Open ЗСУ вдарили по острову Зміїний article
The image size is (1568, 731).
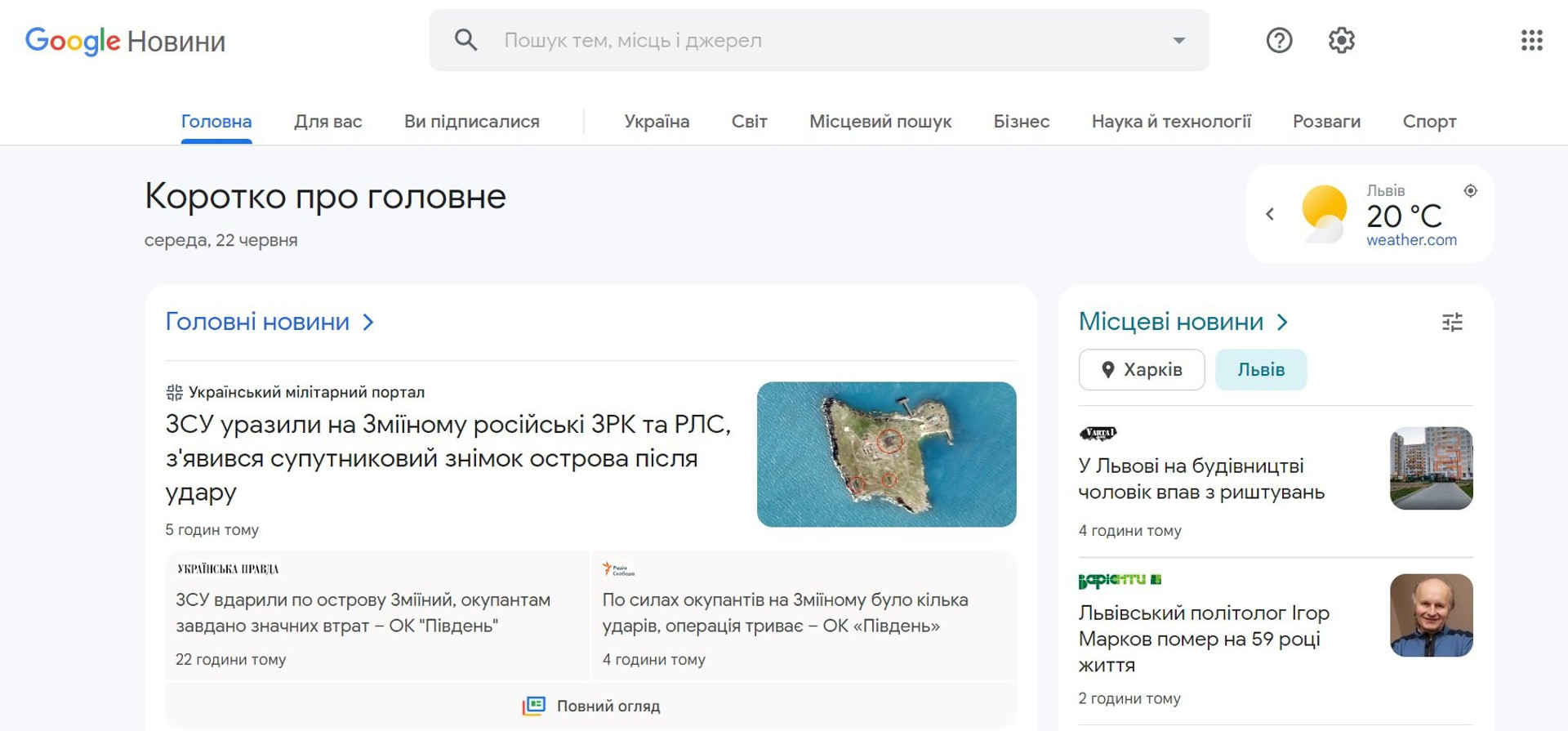363,613
